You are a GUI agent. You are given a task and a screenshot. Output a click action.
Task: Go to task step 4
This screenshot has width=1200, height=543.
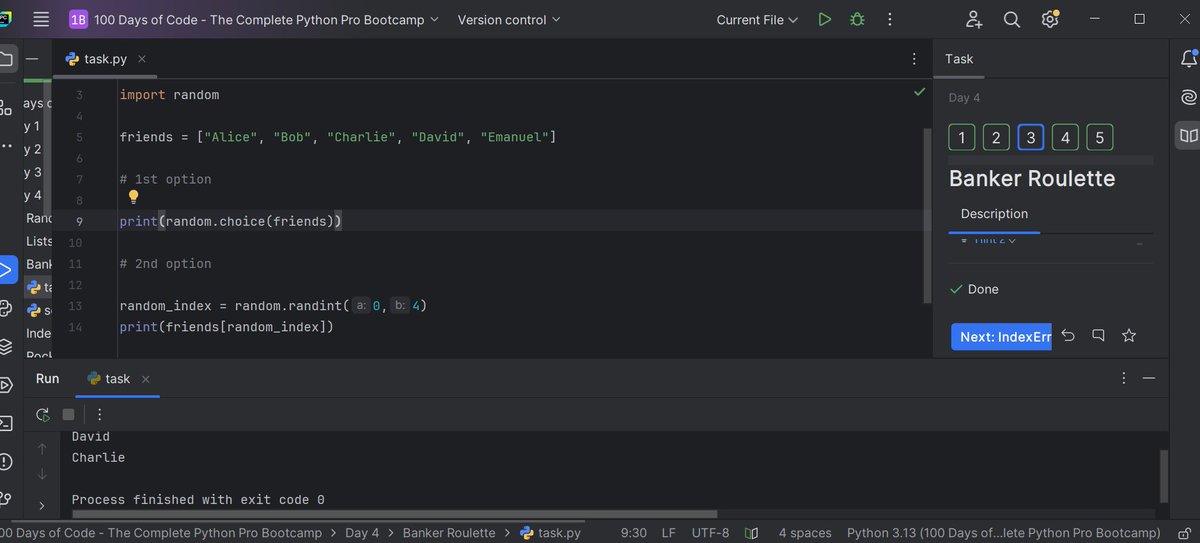tap(1065, 138)
